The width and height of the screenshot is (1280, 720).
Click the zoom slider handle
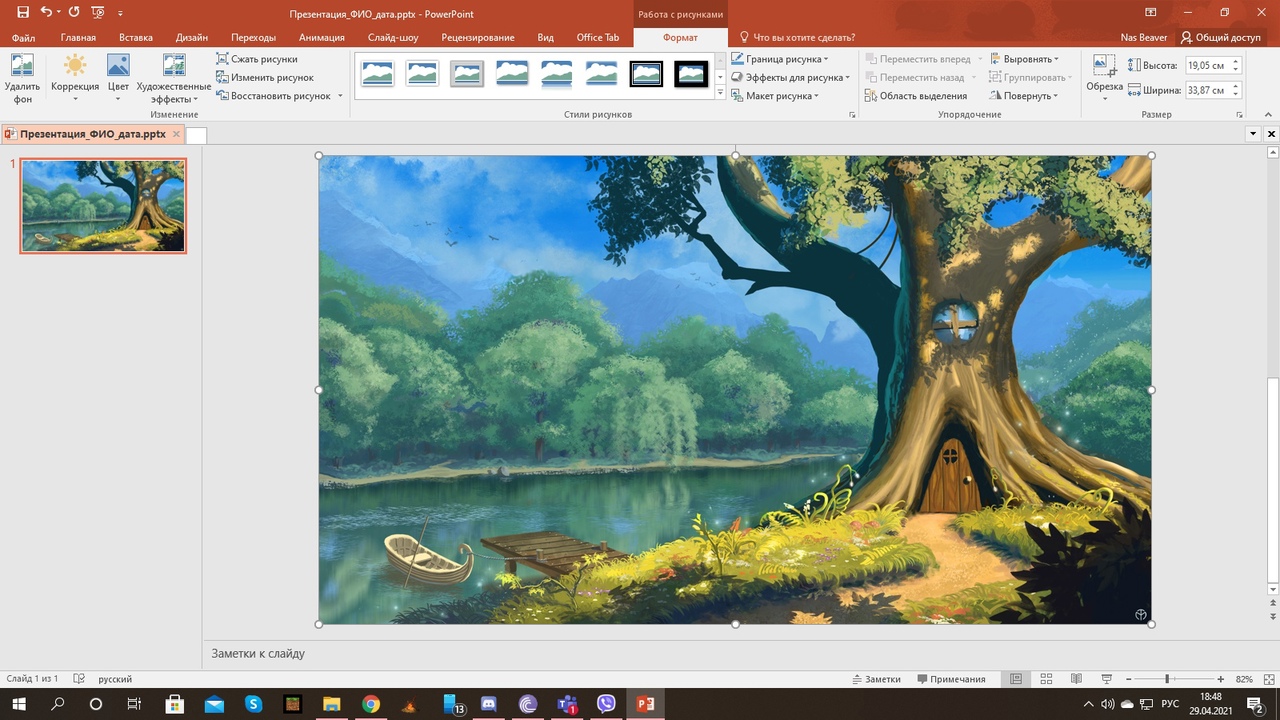coord(1167,679)
